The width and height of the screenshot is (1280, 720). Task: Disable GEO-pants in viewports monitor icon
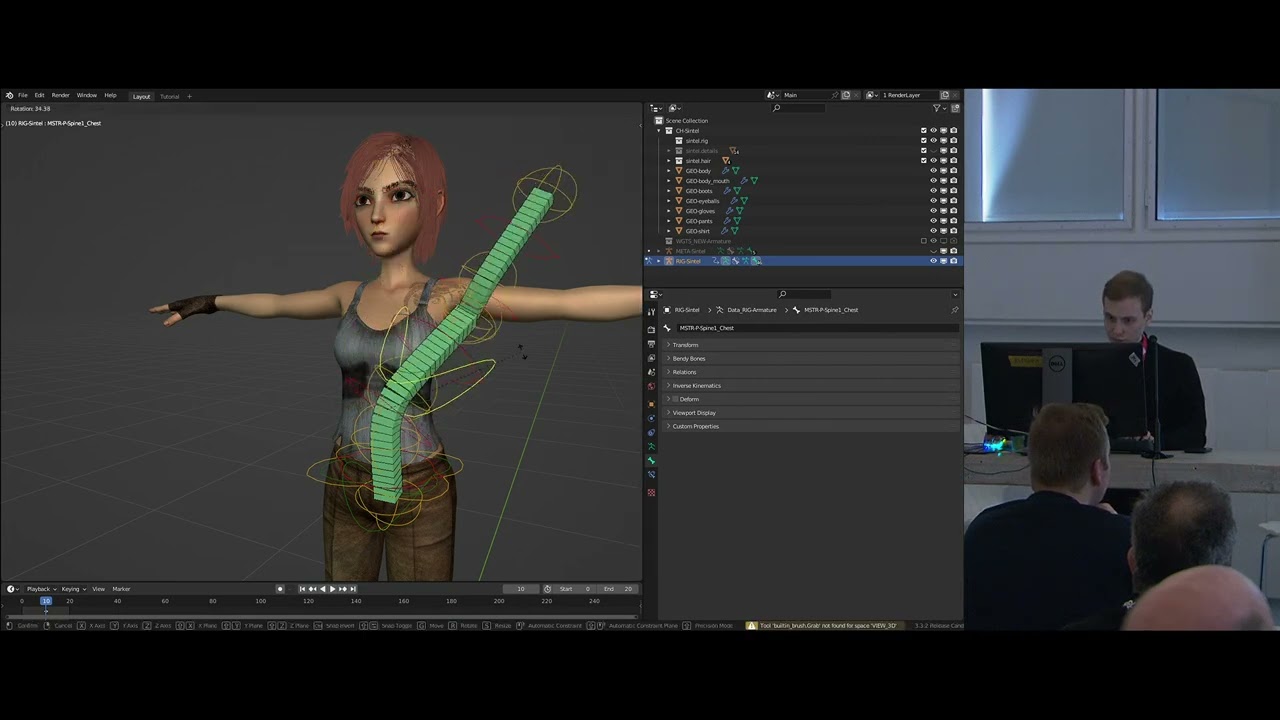pyautogui.click(x=943, y=221)
